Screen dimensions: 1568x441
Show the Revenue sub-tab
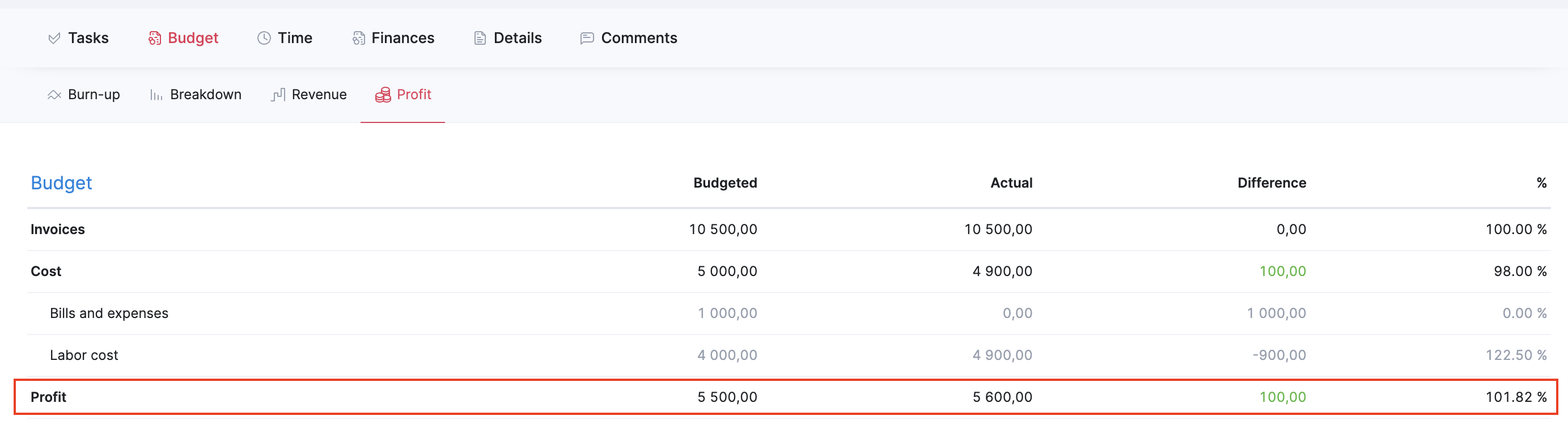[319, 94]
